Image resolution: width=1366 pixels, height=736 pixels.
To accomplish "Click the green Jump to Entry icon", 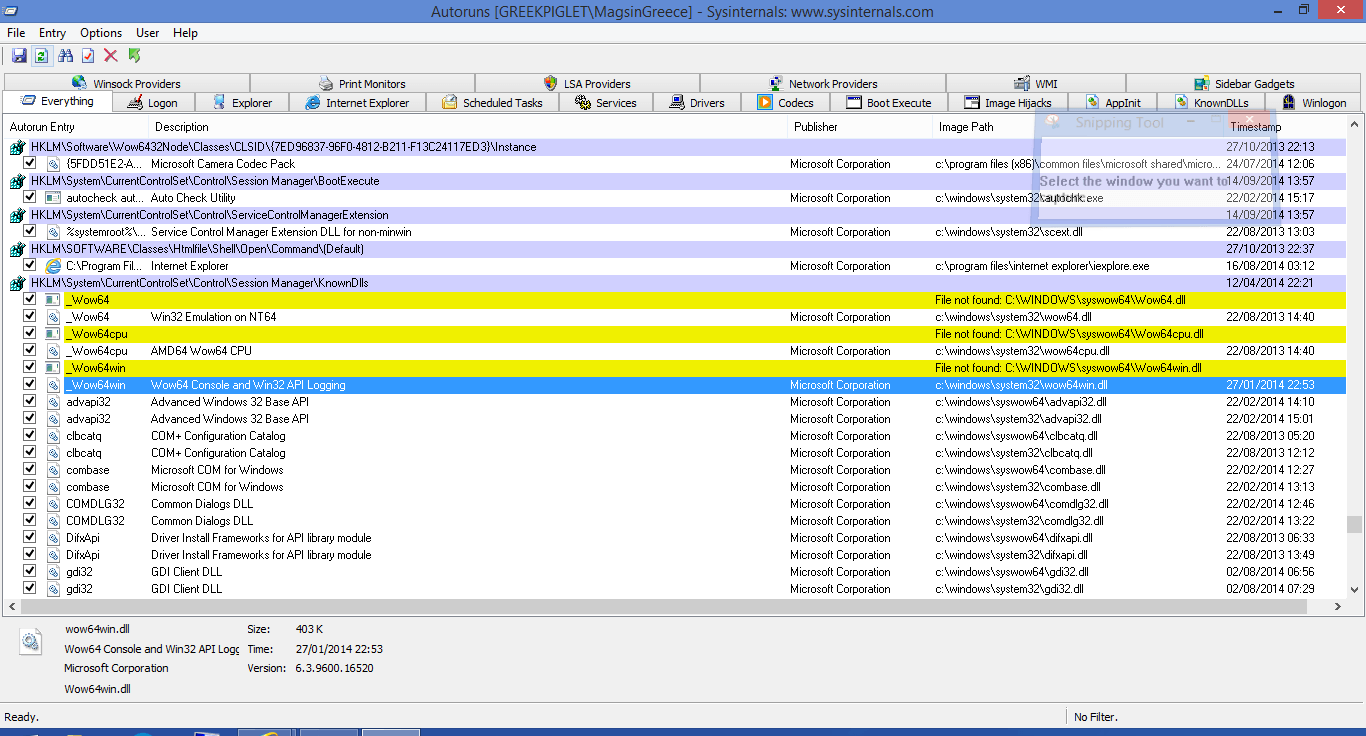I will [134, 56].
